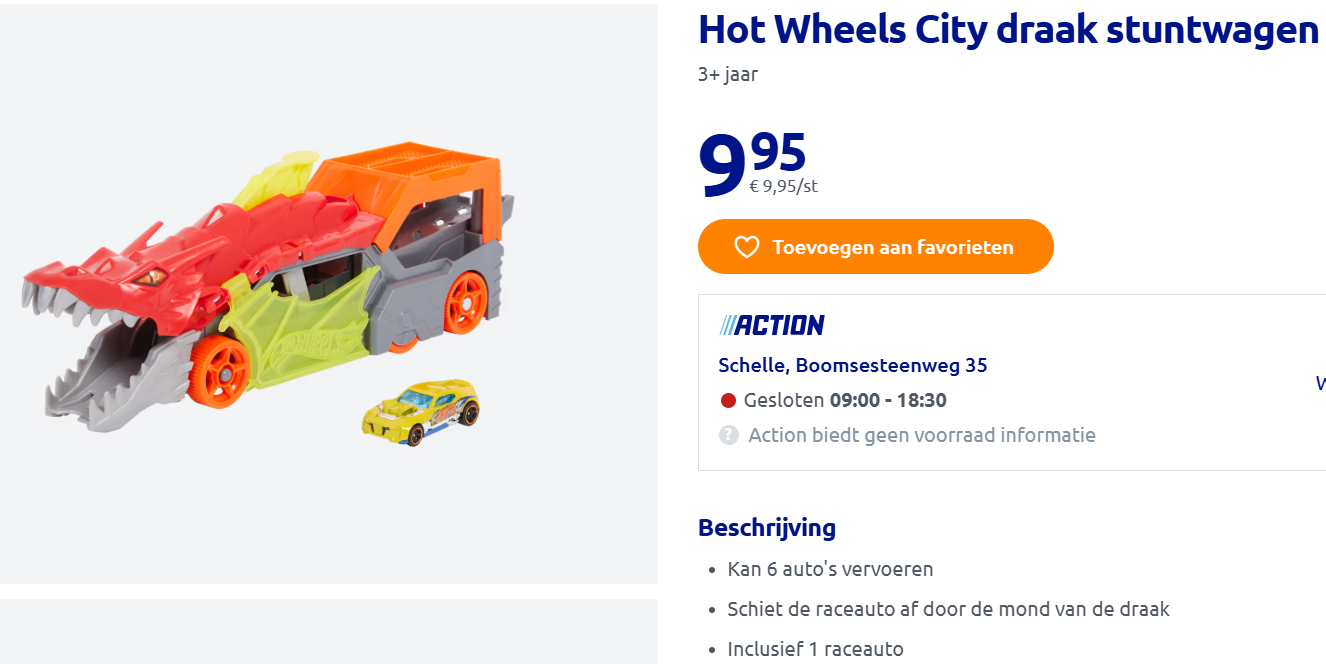Click the heart icon on the favorites button
The height and width of the screenshot is (664, 1326).
[x=744, y=246]
